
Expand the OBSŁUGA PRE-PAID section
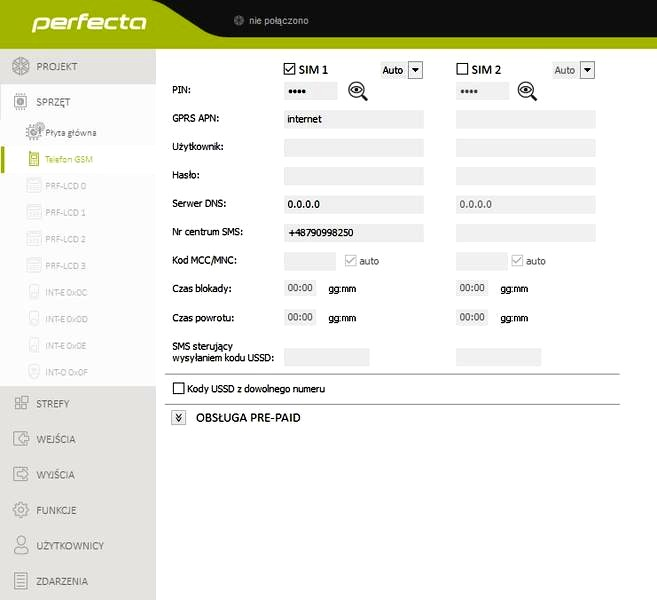[178, 417]
